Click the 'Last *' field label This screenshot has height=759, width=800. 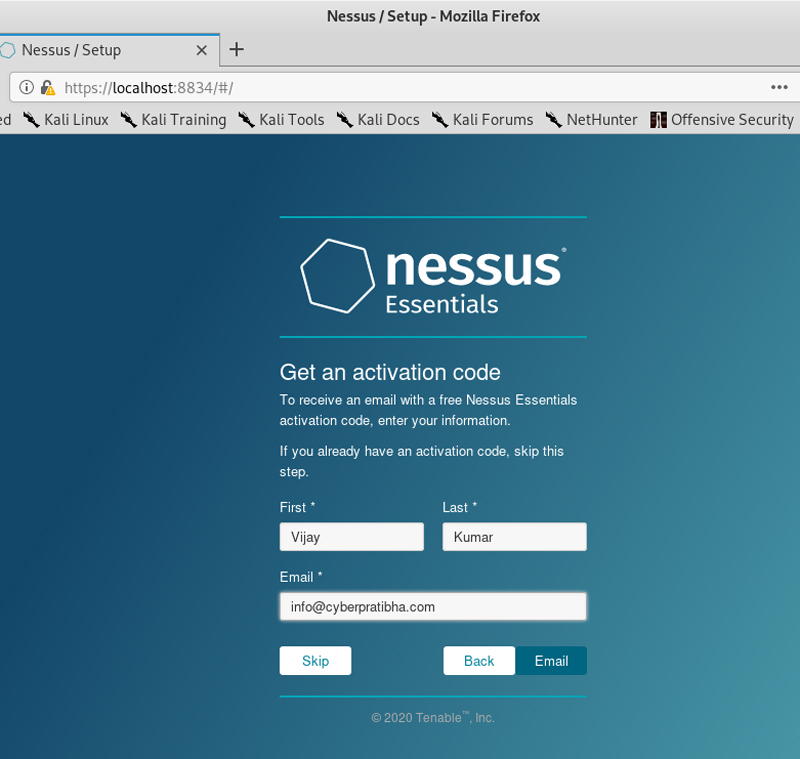pos(460,508)
